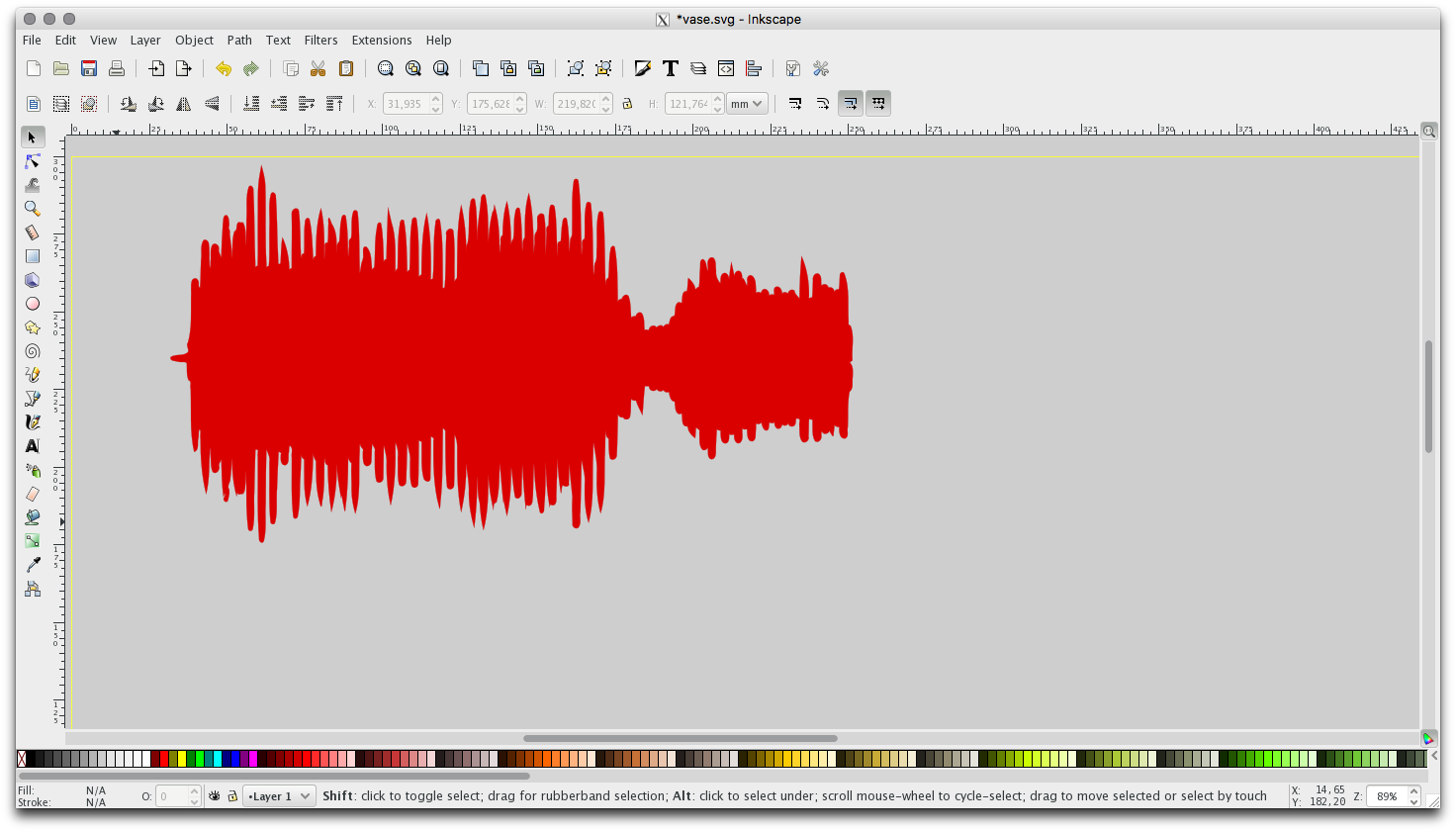Click the Width value stepper
This screenshot has width=1456, height=832.
(x=606, y=104)
